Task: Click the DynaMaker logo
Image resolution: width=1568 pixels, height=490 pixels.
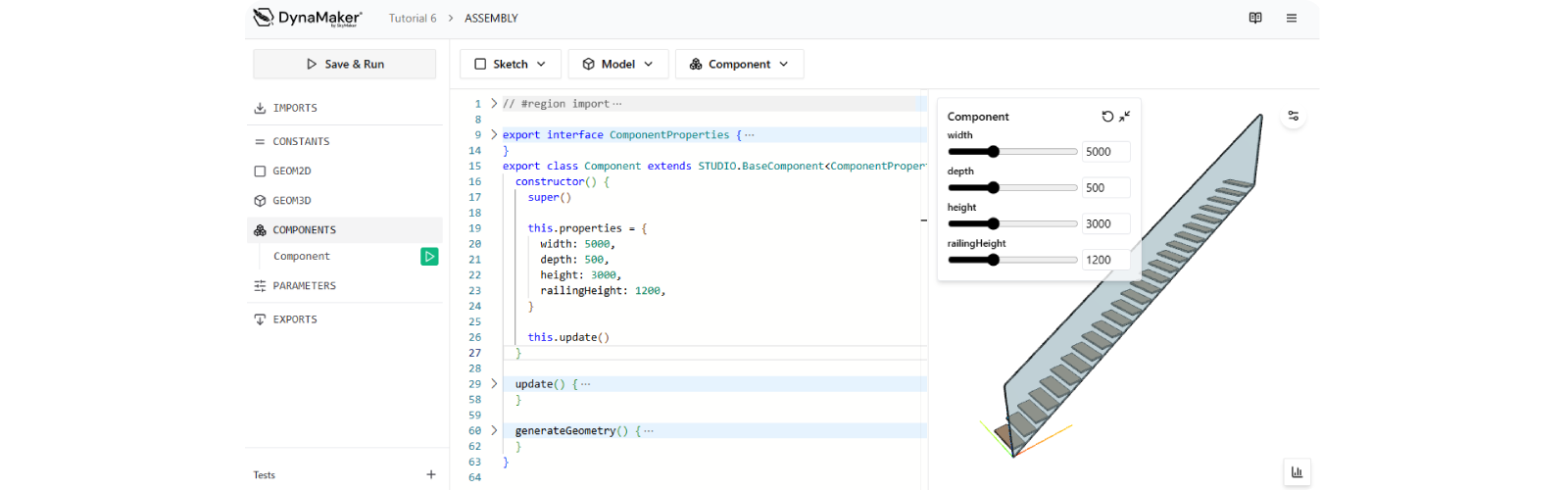Action: click(308, 18)
